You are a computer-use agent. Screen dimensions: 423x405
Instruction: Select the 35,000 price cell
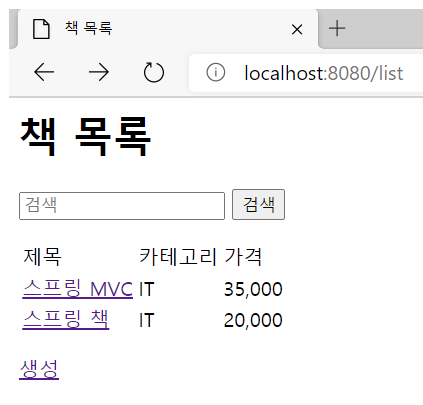point(253,289)
